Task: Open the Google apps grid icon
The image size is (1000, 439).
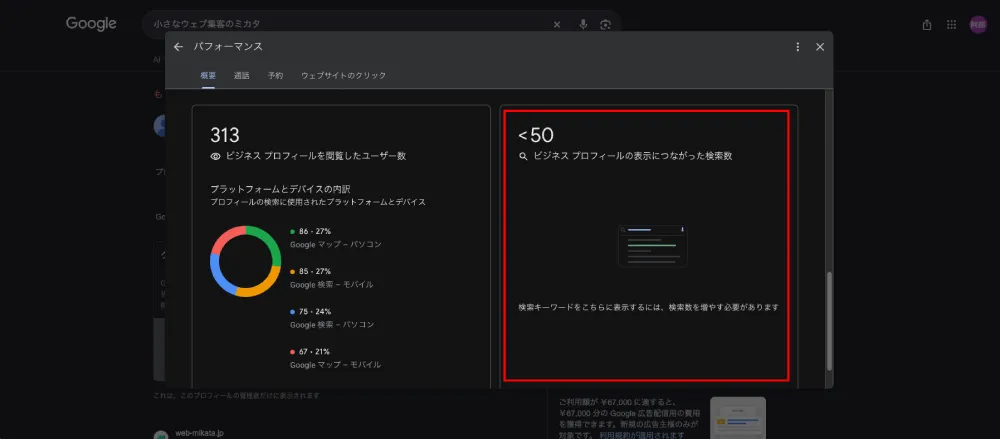Action: (x=952, y=24)
